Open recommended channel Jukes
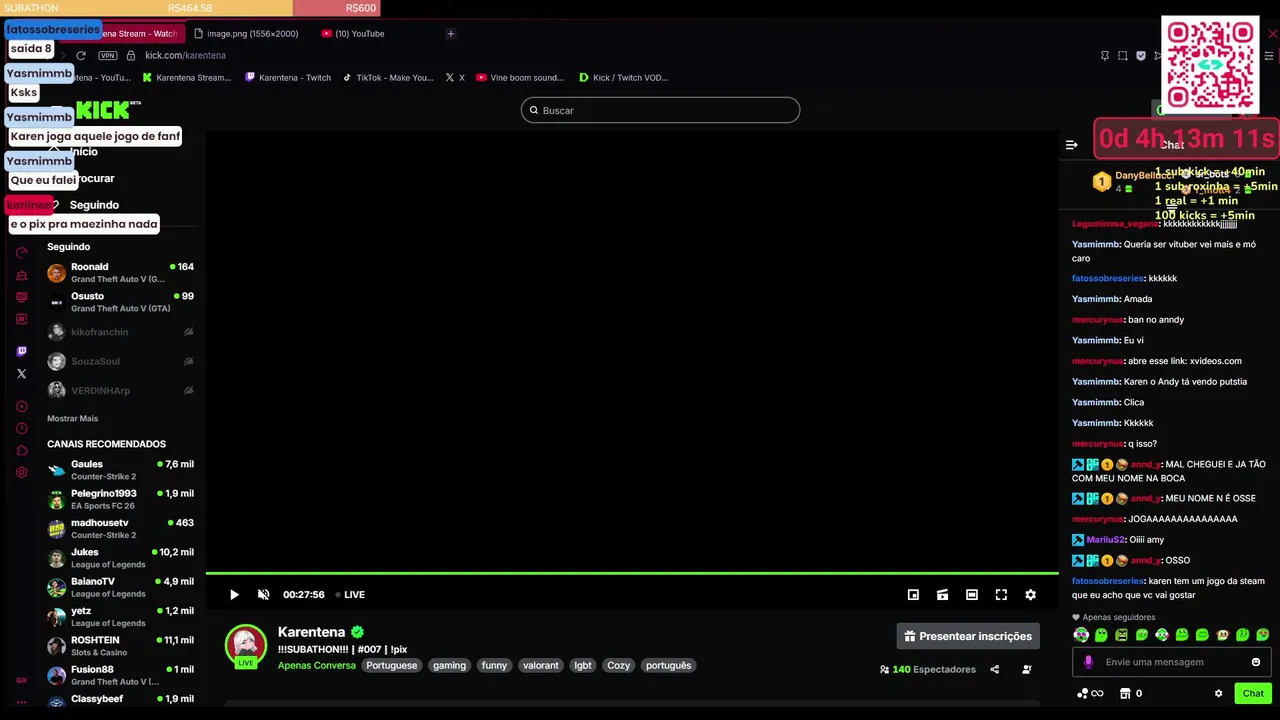1280x720 pixels. click(x=120, y=558)
